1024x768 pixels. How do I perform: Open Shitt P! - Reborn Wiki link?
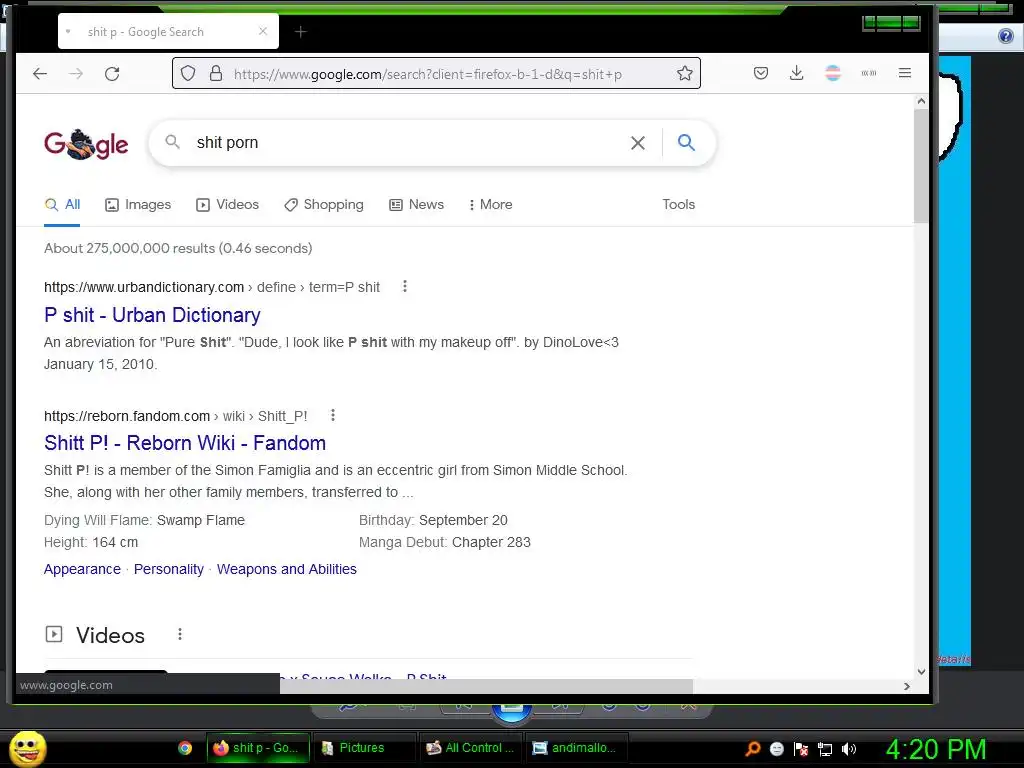tap(185, 443)
